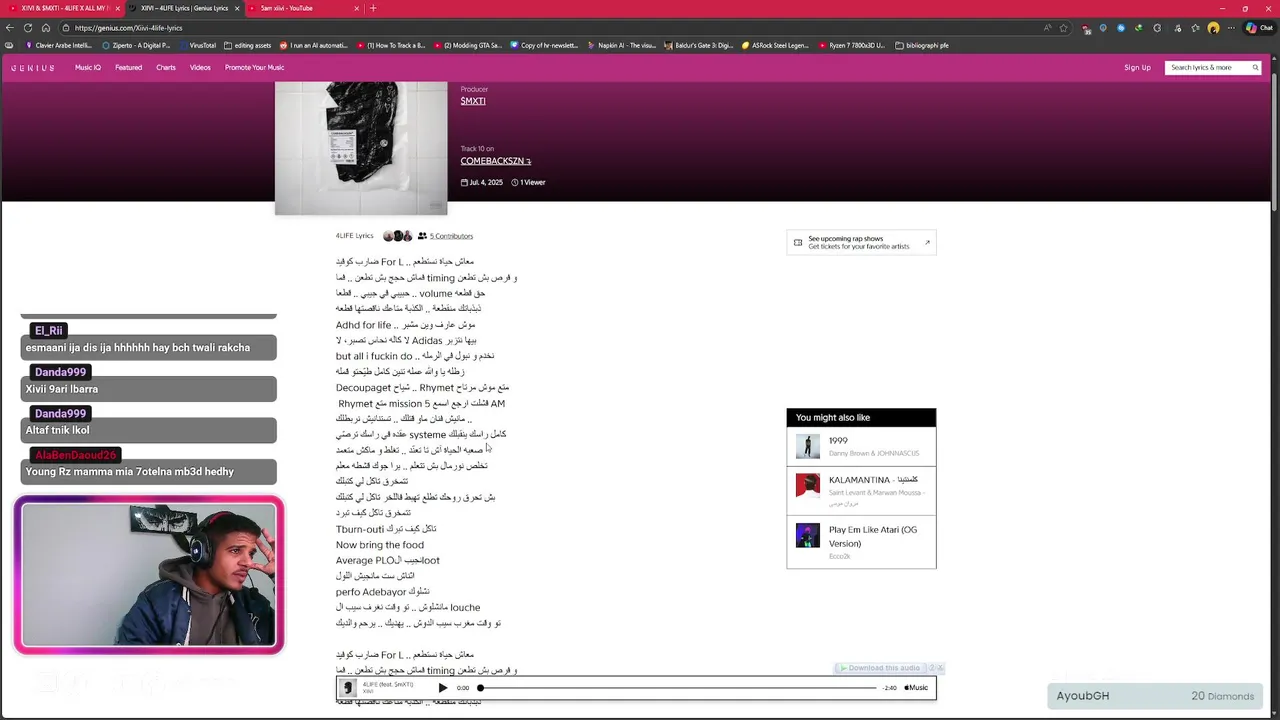Viewport: 1280px width, 720px height.
Task: Bookmark this page with star icon
Action: (x=1063, y=28)
